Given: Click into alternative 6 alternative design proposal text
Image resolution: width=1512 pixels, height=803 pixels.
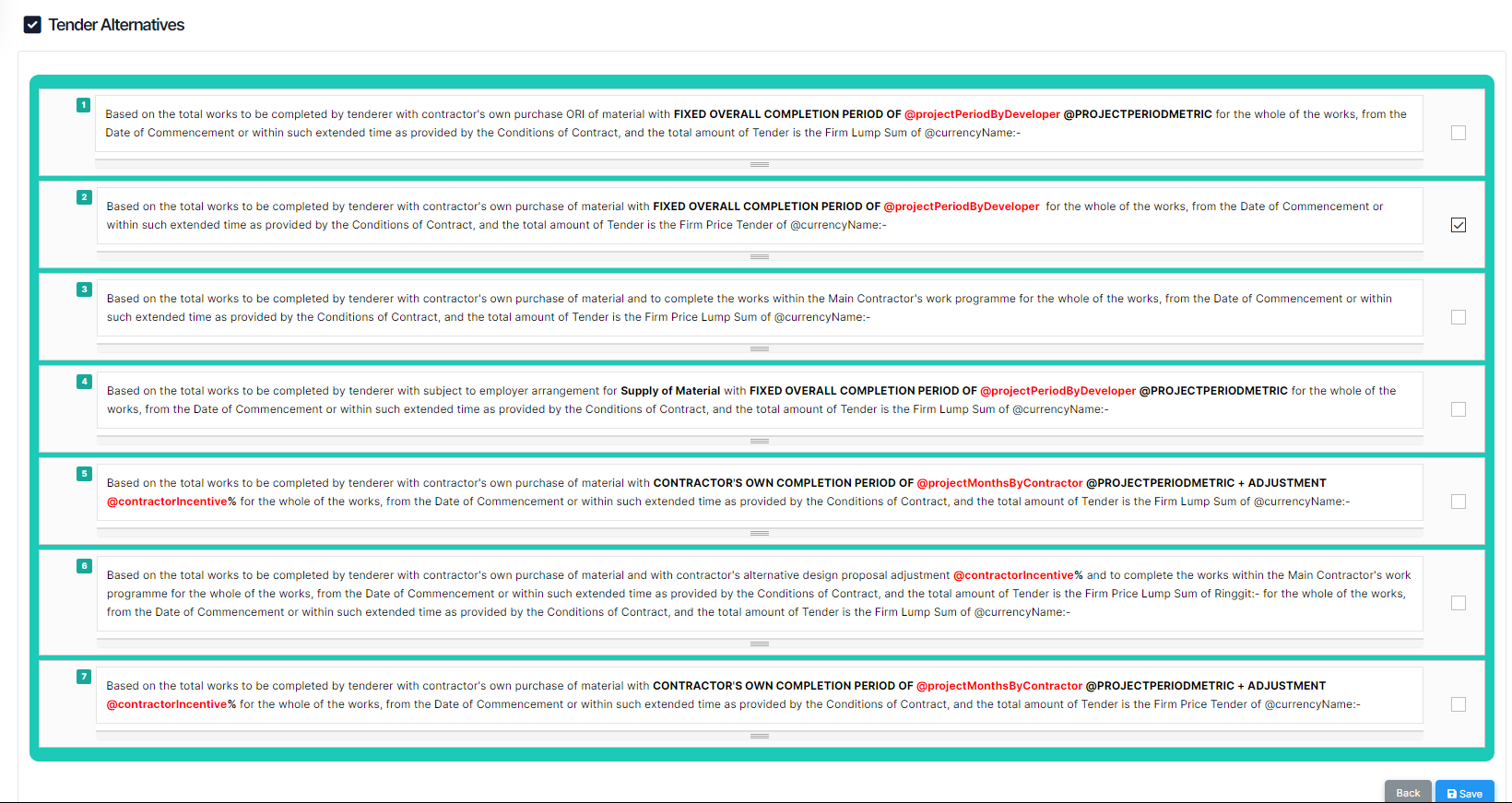Looking at the screenshot, I should tap(760, 594).
